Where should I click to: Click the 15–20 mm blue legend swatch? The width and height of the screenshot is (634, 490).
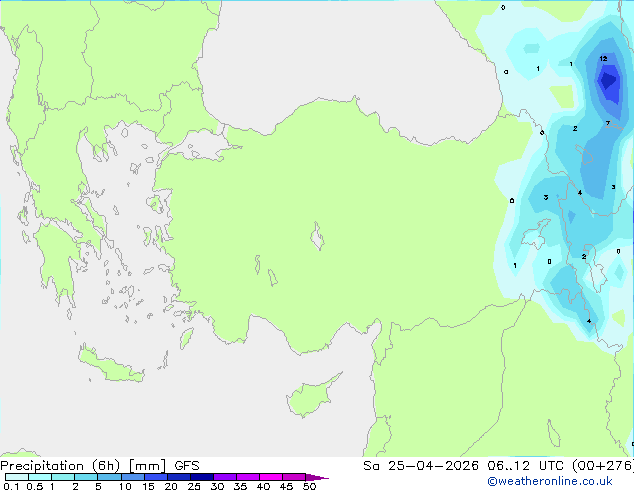pos(156,477)
